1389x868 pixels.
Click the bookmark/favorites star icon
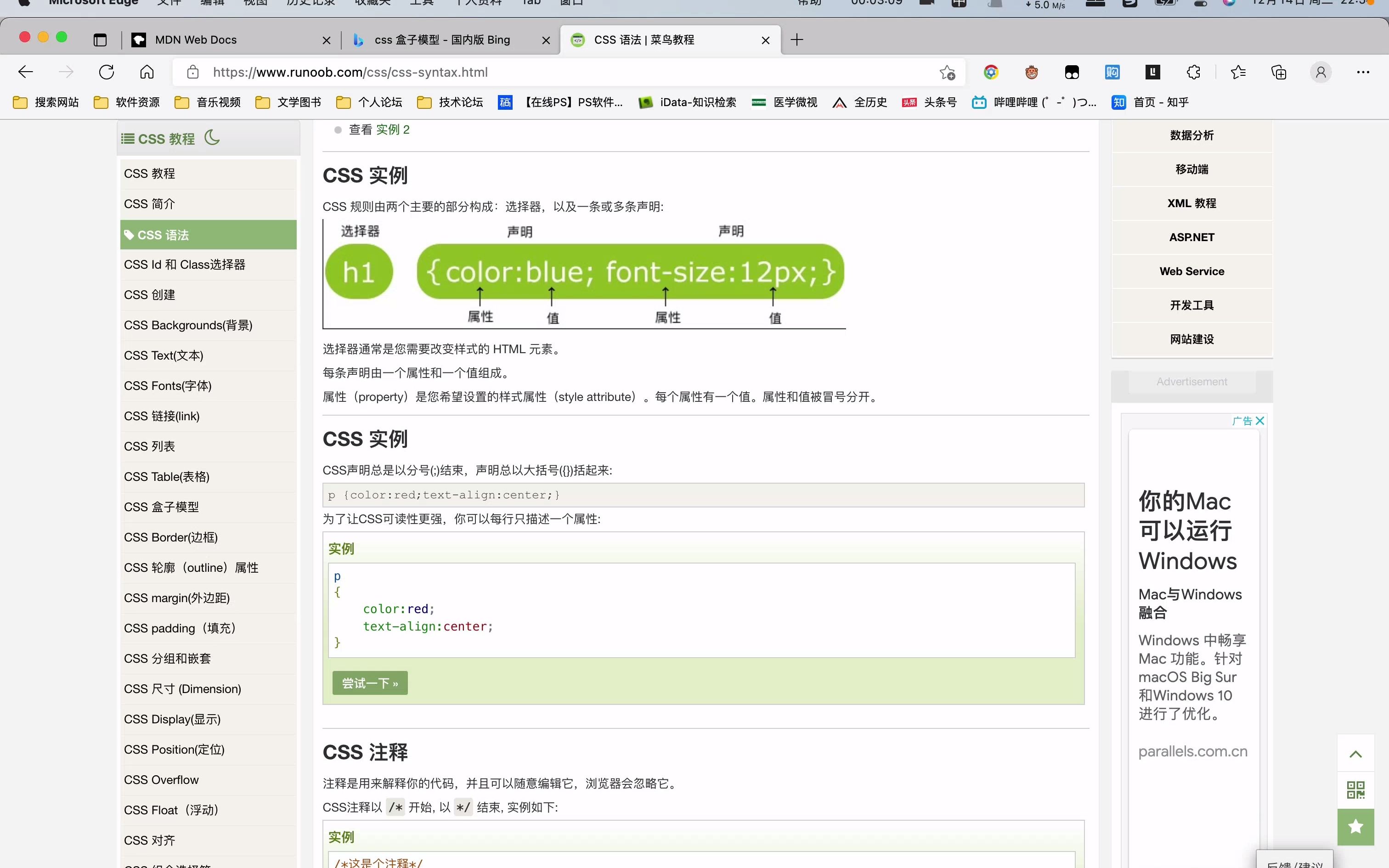(947, 72)
